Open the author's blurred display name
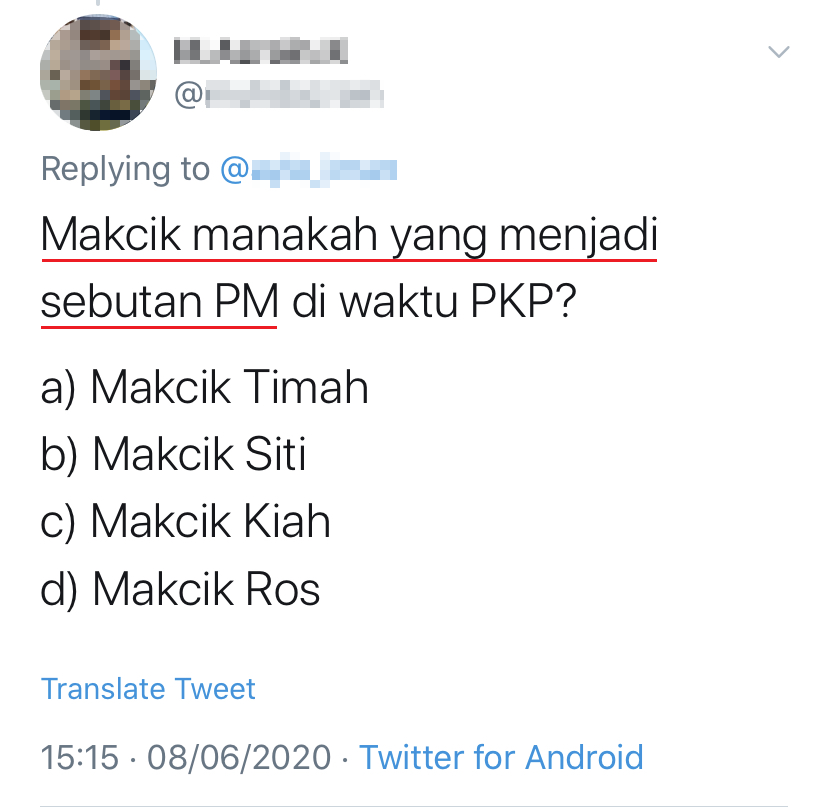Viewport: 828px width, 810px height. [x=260, y=48]
